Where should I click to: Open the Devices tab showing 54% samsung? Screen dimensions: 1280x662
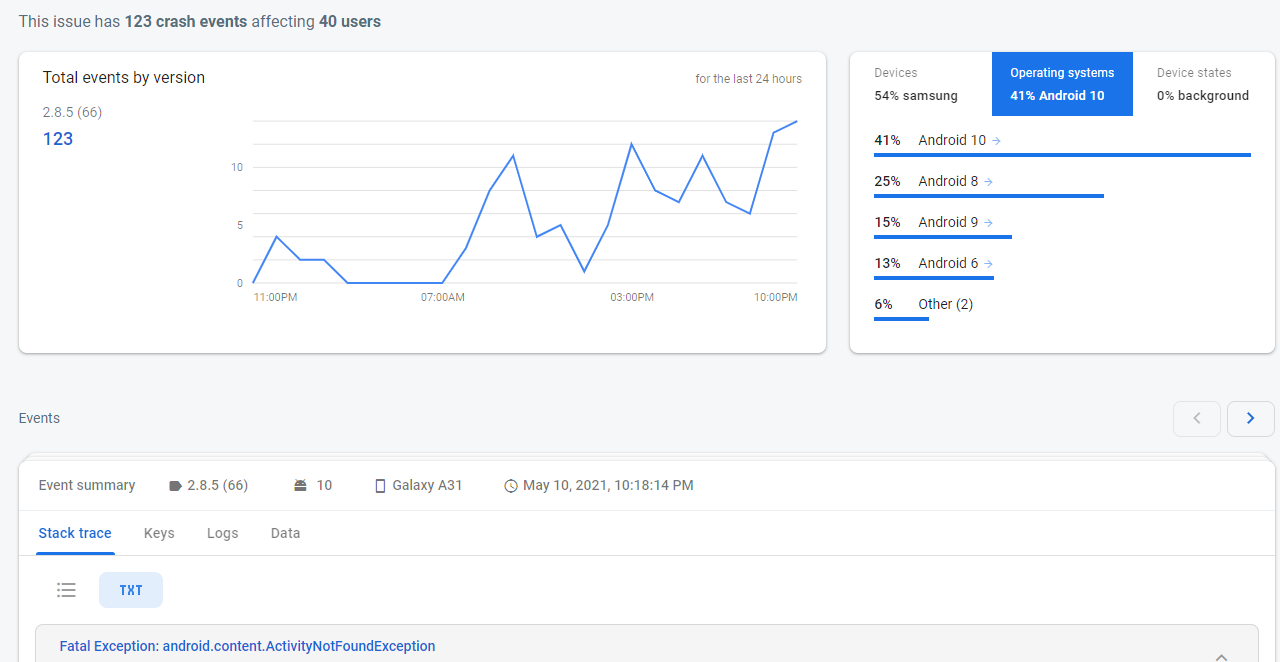921,84
